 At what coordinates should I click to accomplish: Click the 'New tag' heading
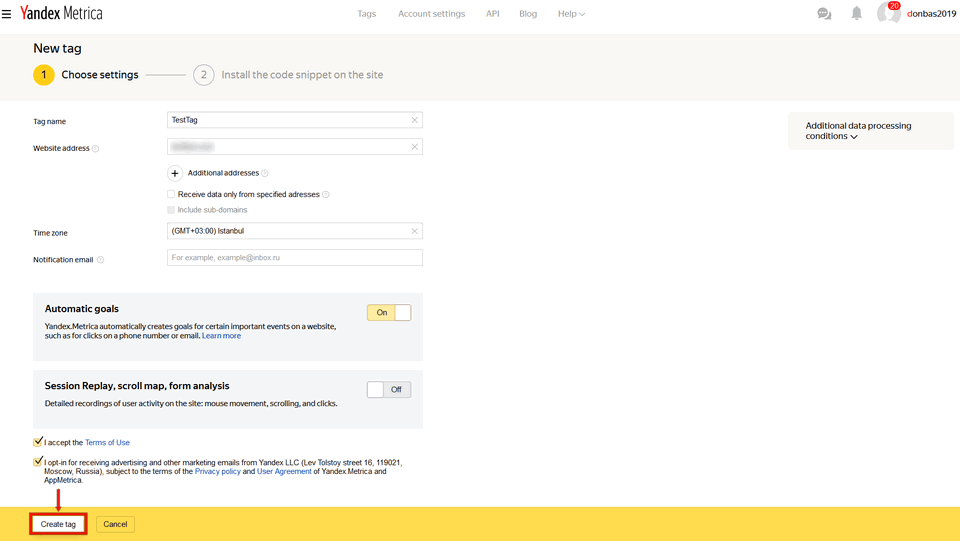coord(58,48)
